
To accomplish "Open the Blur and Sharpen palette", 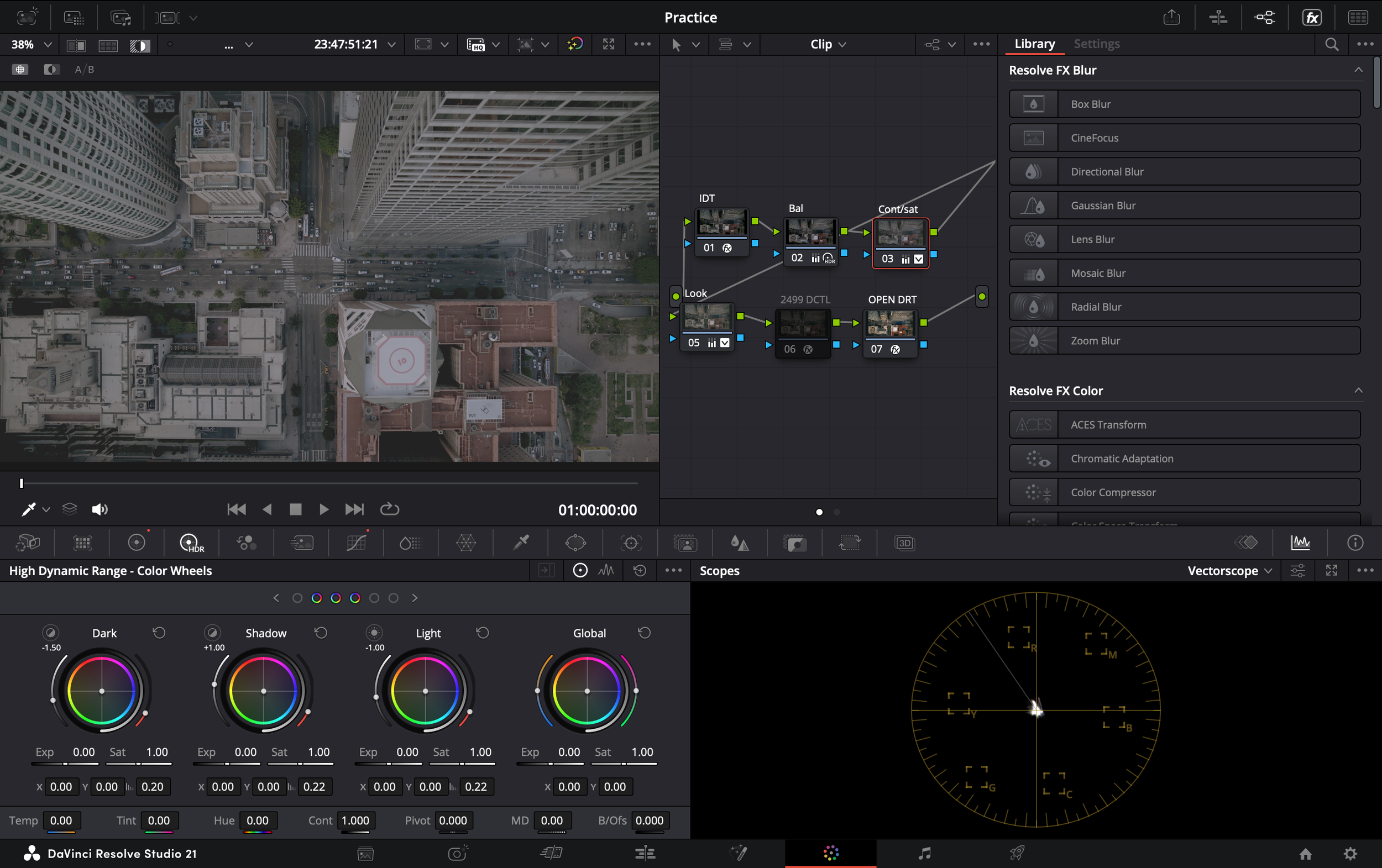I will click(x=740, y=543).
